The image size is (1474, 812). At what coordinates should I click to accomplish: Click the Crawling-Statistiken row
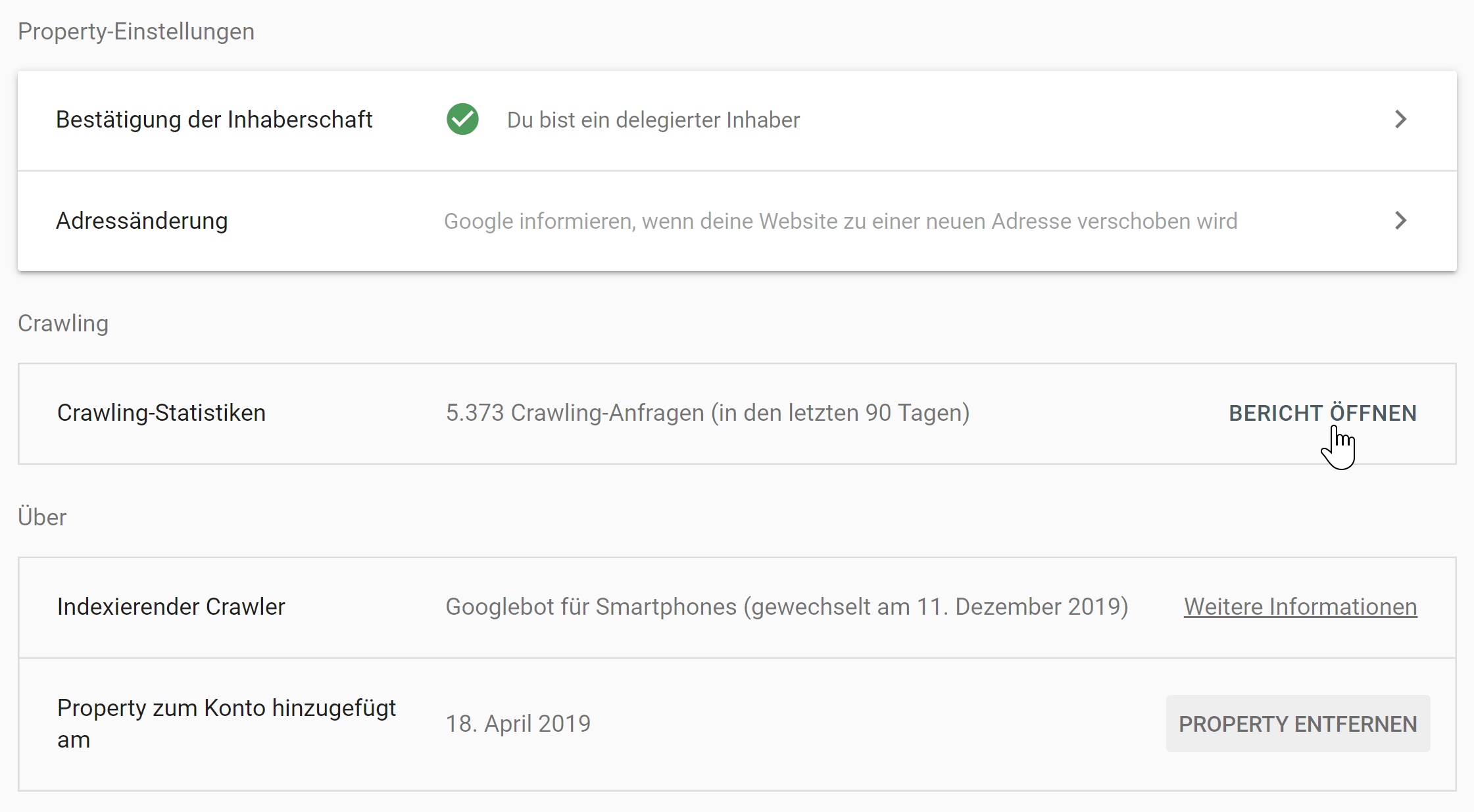[x=161, y=412]
